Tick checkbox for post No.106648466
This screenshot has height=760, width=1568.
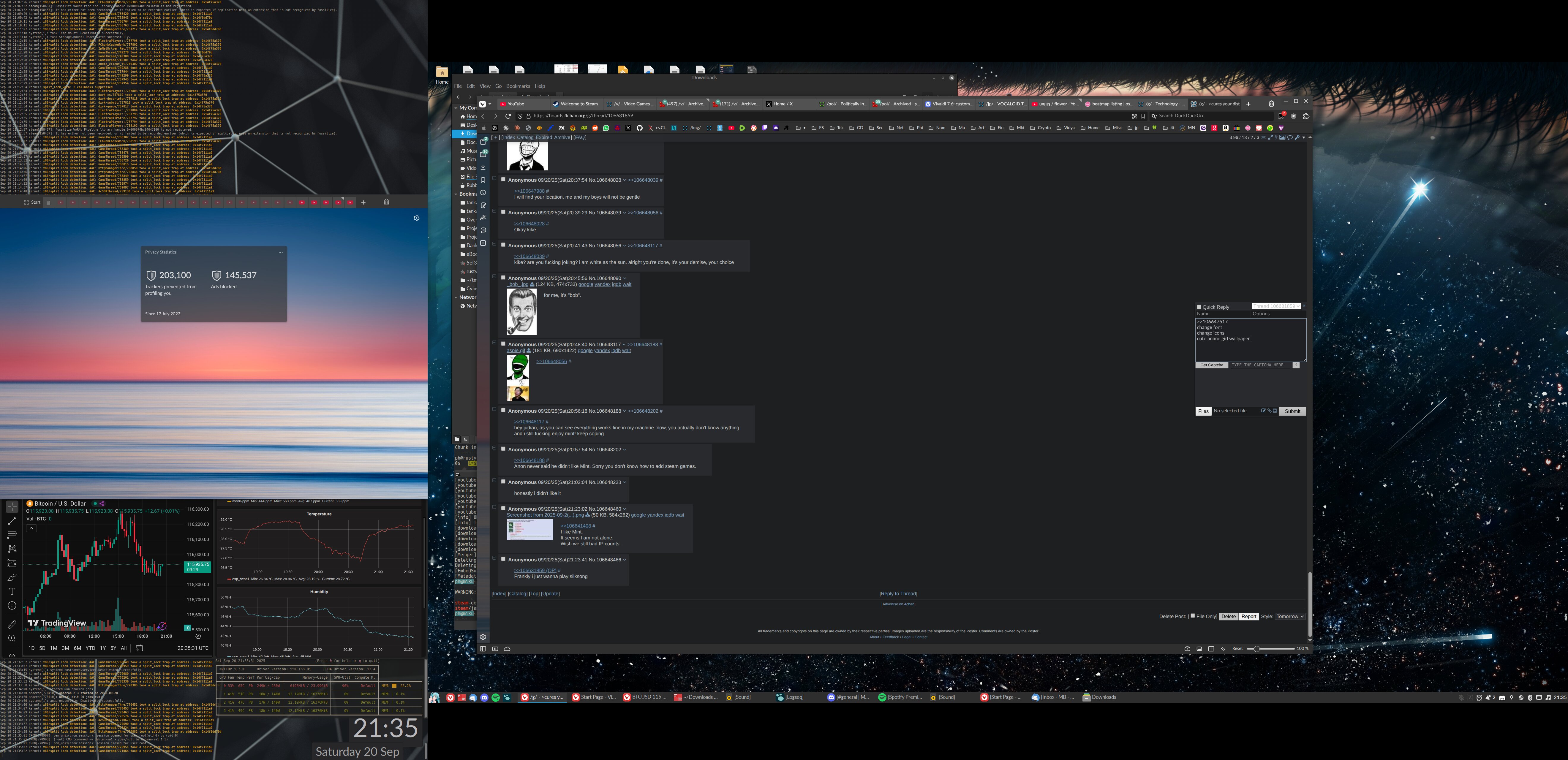point(503,559)
